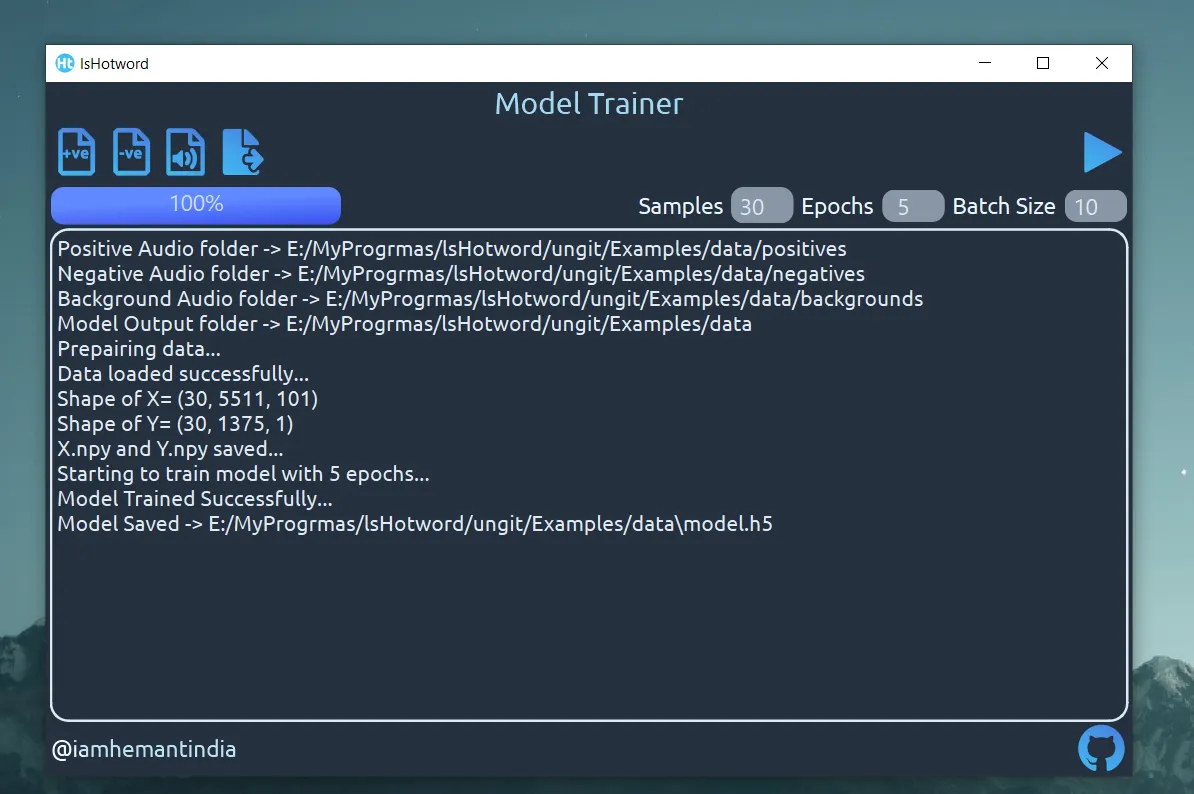
Task: Click the 100% training progress bar
Action: coord(196,206)
